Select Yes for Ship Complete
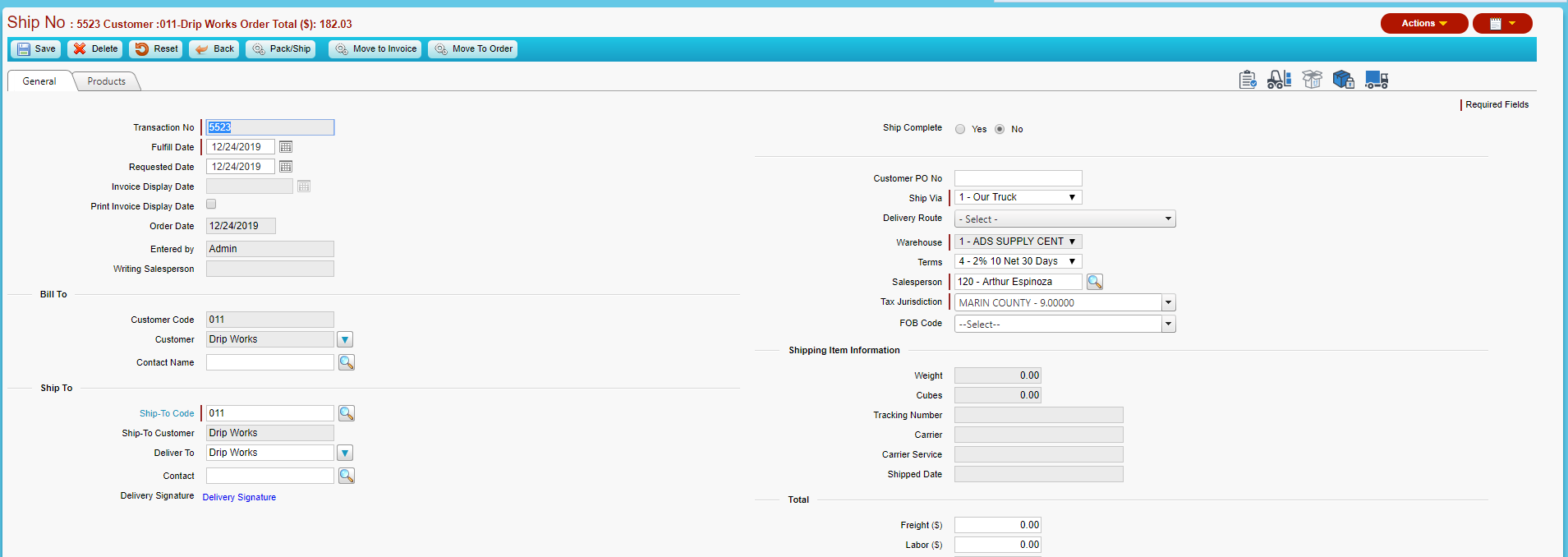The image size is (1568, 557). click(x=960, y=129)
